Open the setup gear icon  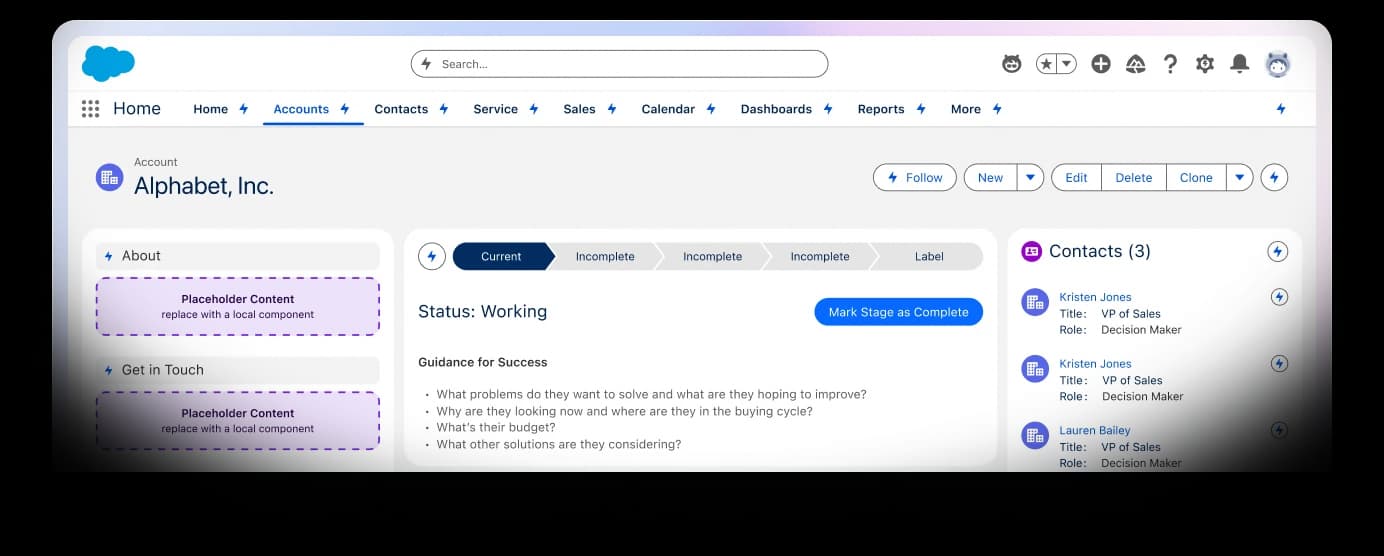tap(1205, 64)
